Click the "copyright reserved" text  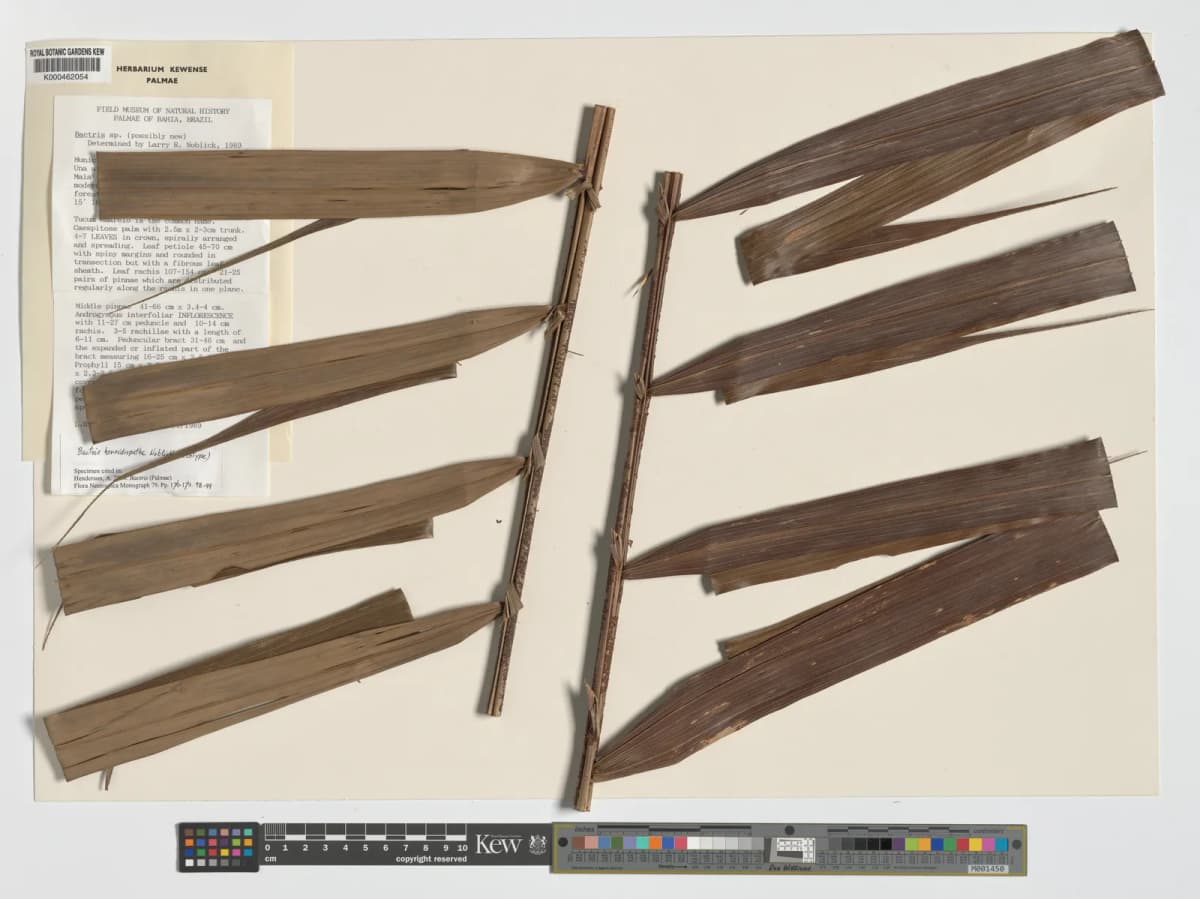point(431,859)
